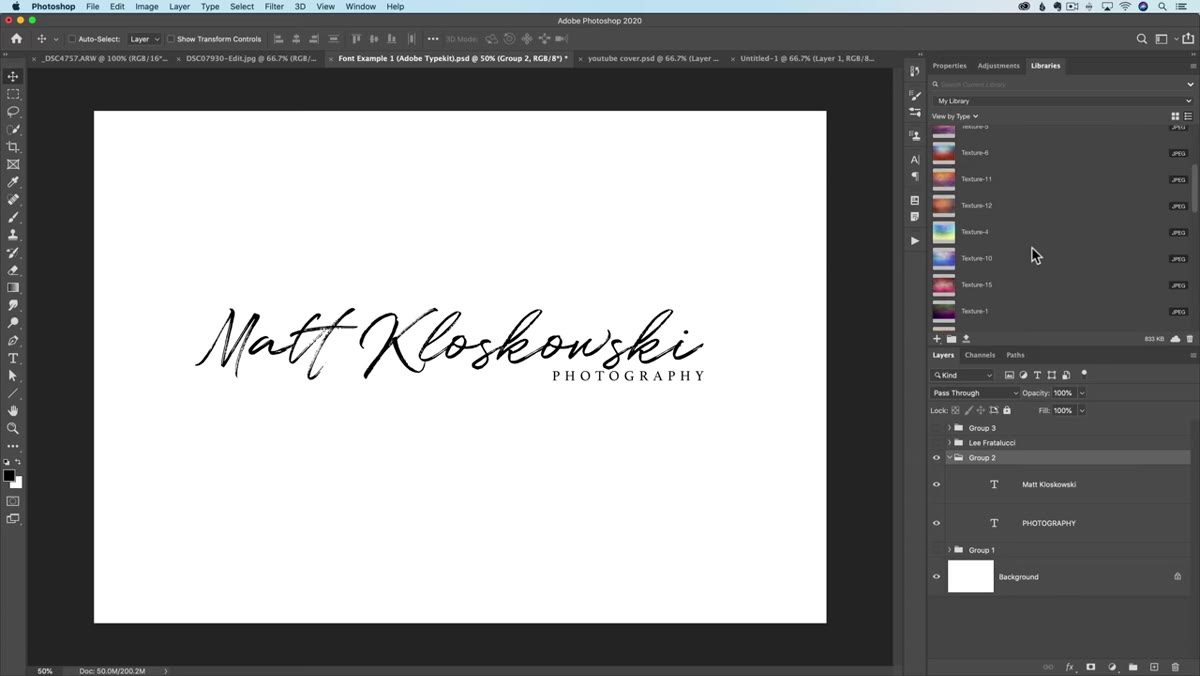Select the Eraser tool

13,270
